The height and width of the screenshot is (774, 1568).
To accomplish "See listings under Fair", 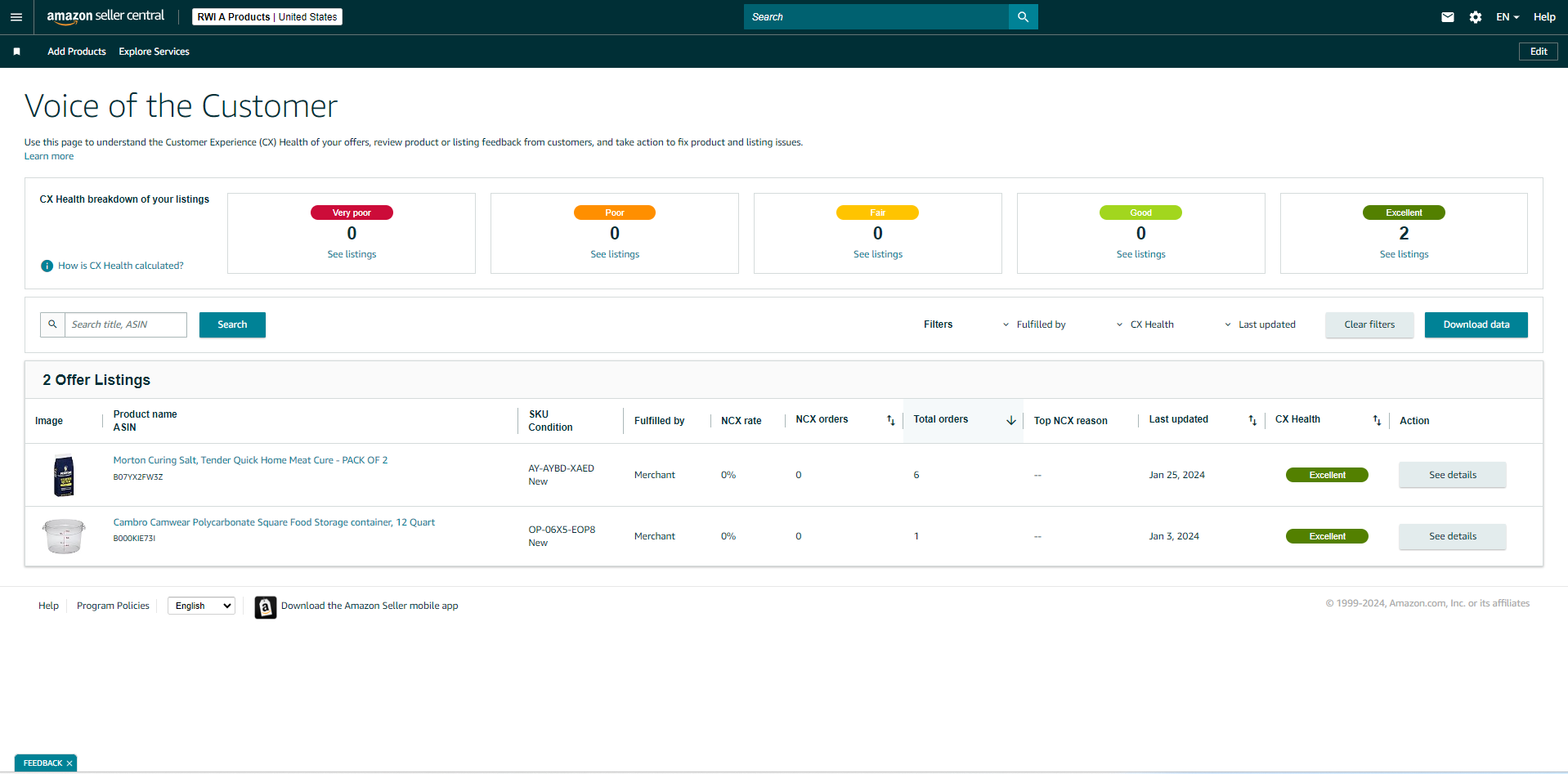I will tap(878, 254).
